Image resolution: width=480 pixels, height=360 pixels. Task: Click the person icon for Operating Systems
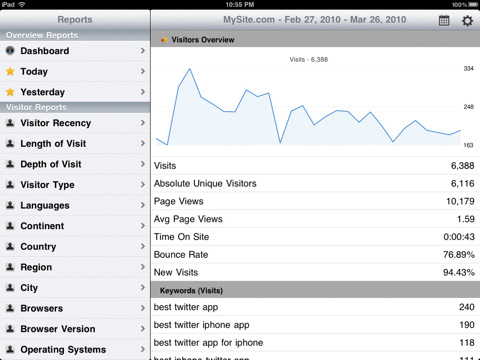pyautogui.click(x=10, y=349)
